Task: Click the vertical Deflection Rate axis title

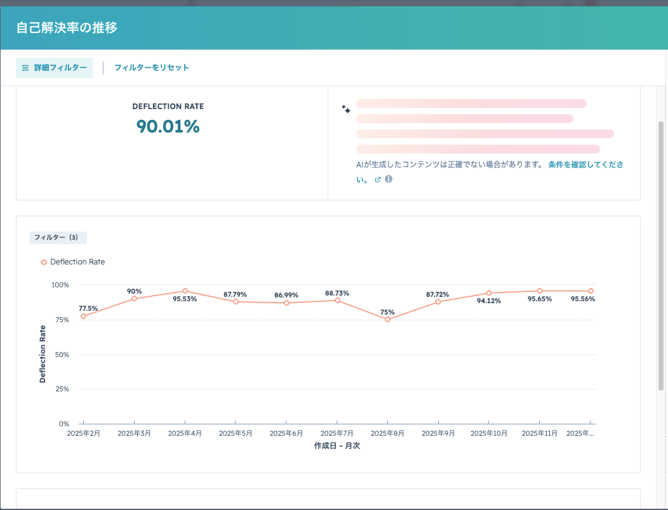Action: point(42,354)
